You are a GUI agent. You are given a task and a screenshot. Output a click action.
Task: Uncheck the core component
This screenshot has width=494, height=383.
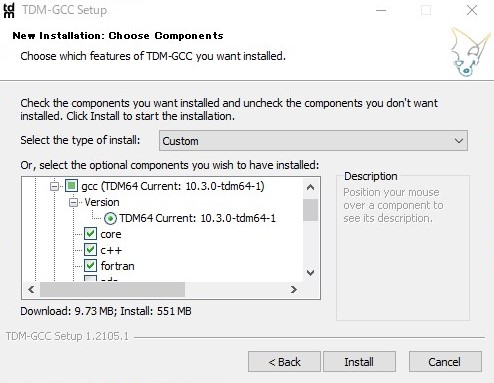[90, 234]
